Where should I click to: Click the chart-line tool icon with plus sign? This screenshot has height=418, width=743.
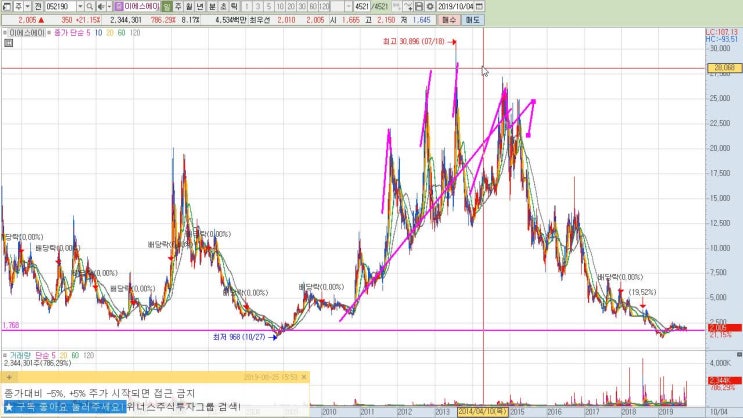point(408,7)
